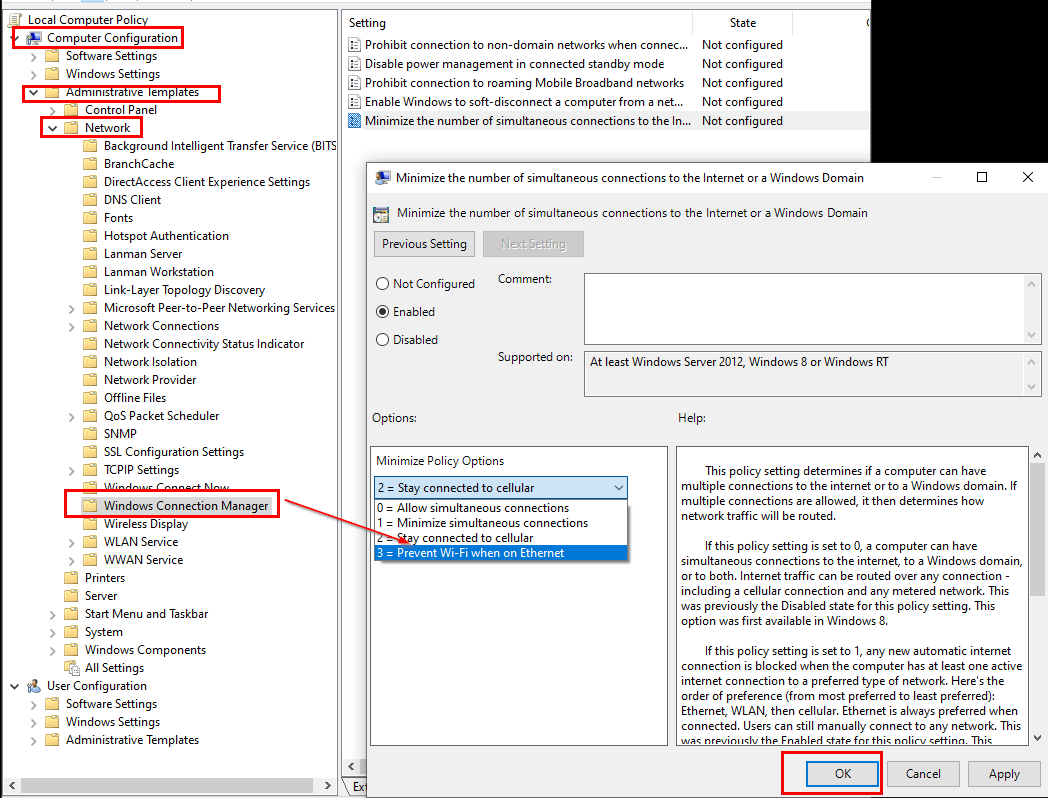Viewport: 1048px width, 798px height.
Task: Select 'Network Connectivity Status Indicator' folder
Action: point(204,344)
